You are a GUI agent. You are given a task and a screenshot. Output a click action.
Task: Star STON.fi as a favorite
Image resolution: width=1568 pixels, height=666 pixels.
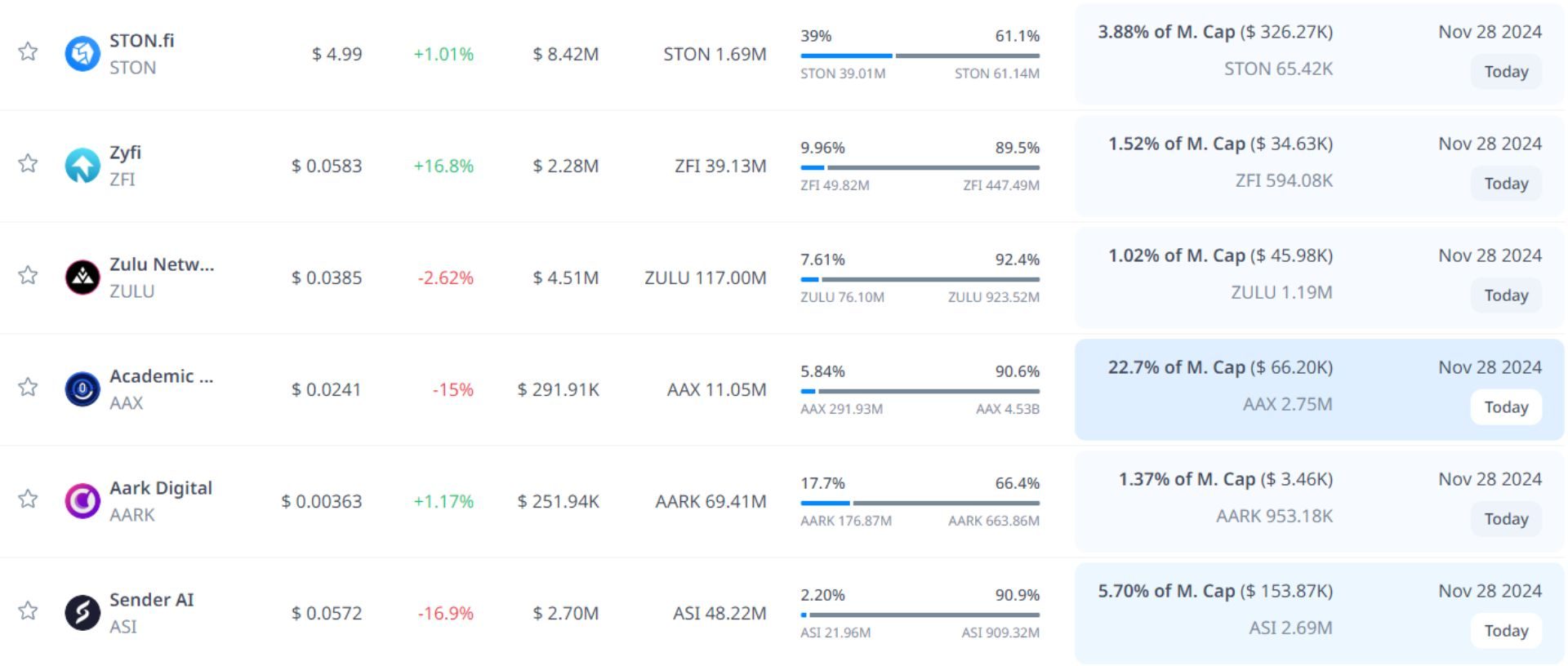pyautogui.click(x=28, y=52)
